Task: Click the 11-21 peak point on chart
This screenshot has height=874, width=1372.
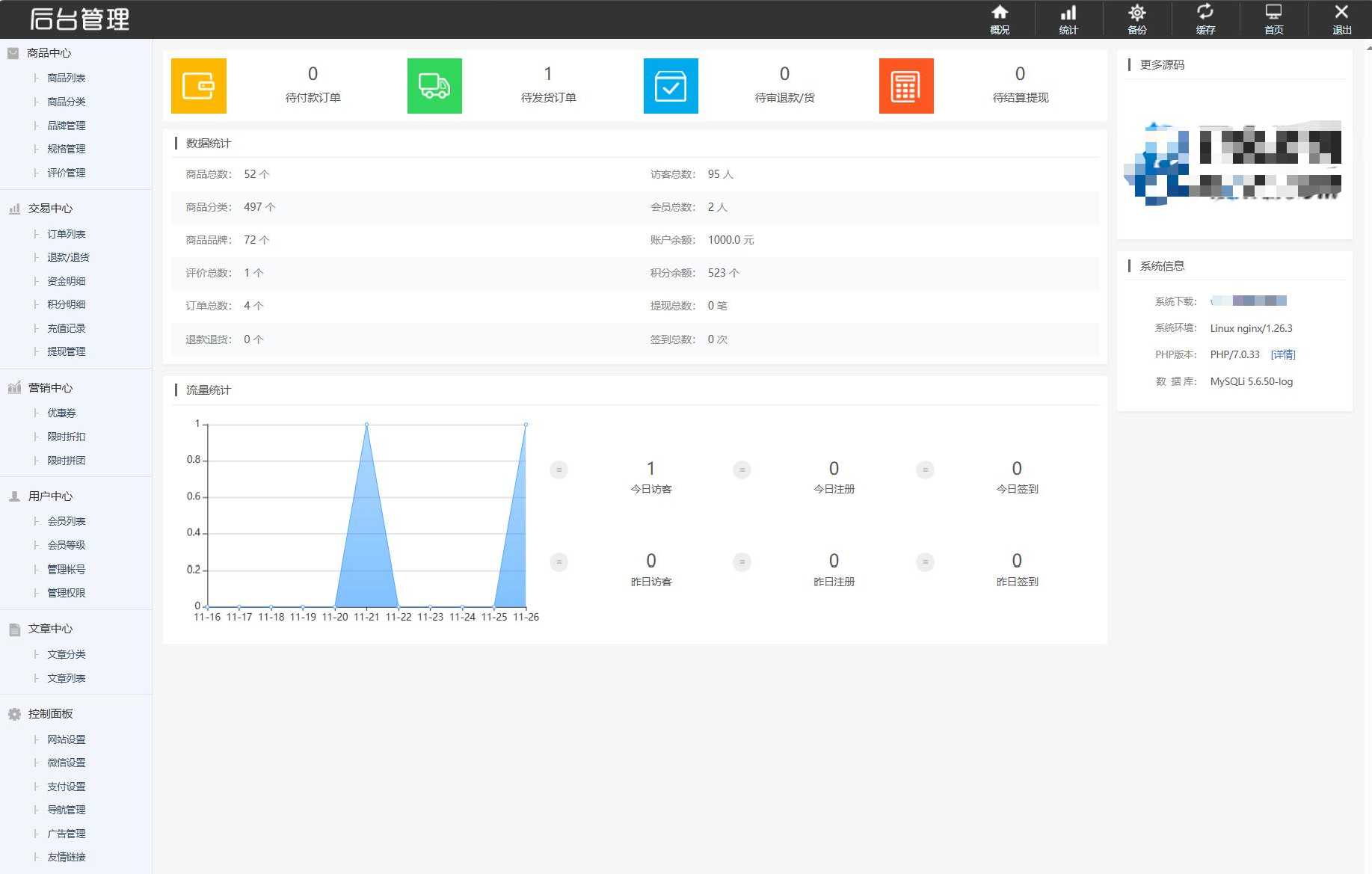Action: pos(366,425)
